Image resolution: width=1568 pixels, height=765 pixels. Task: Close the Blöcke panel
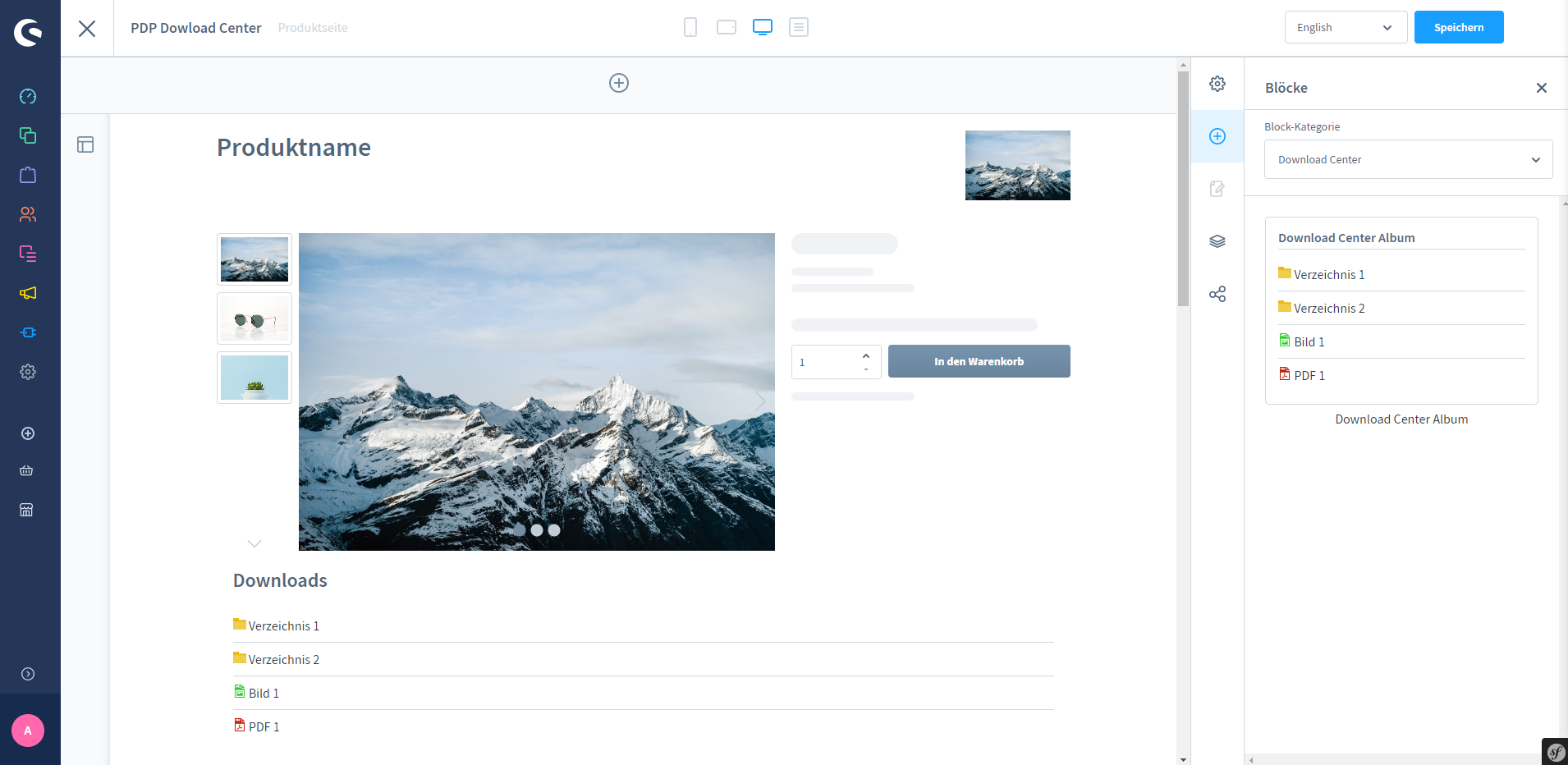point(1542,88)
